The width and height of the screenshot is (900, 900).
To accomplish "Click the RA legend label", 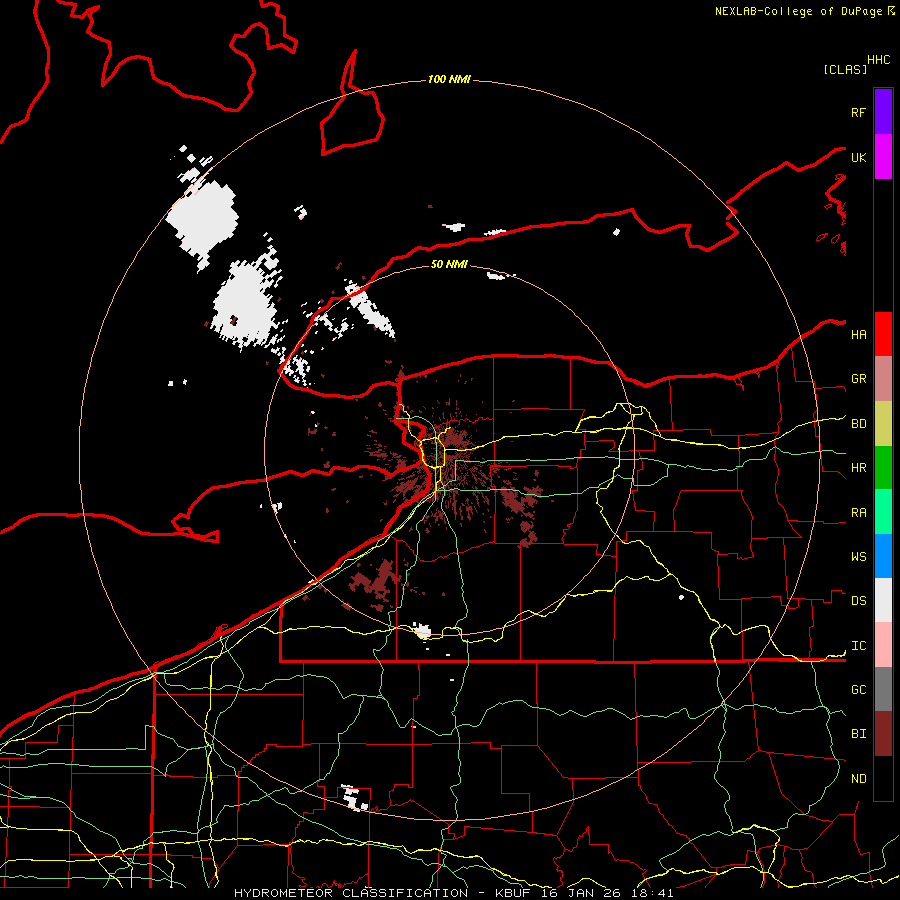I will [858, 513].
